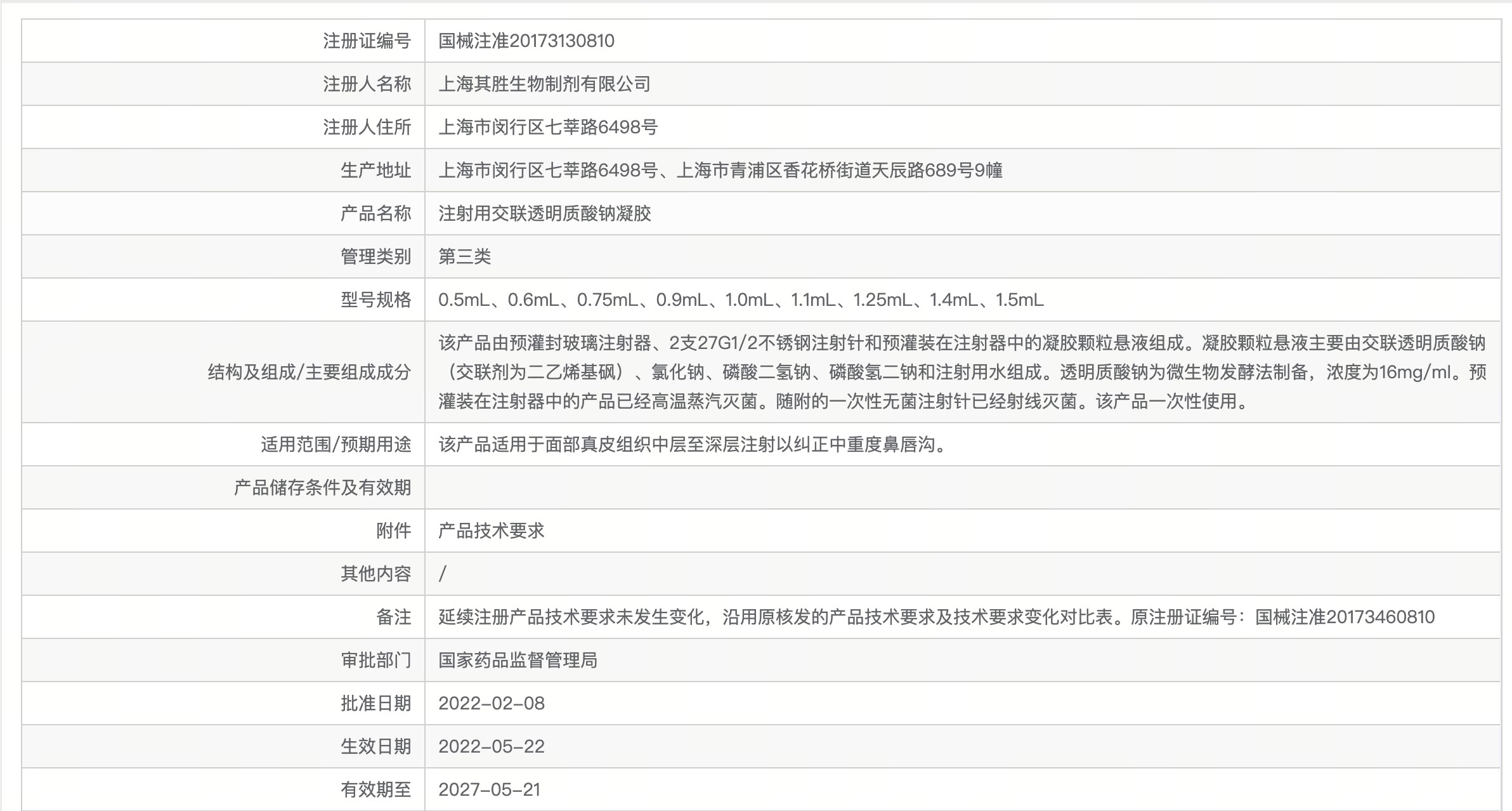Click the 适用范围/预期用途 label
The height and width of the screenshot is (811, 1512).
336,444
